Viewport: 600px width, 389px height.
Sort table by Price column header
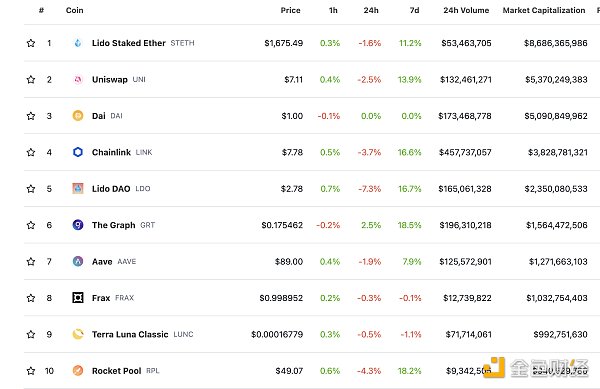(x=290, y=10)
